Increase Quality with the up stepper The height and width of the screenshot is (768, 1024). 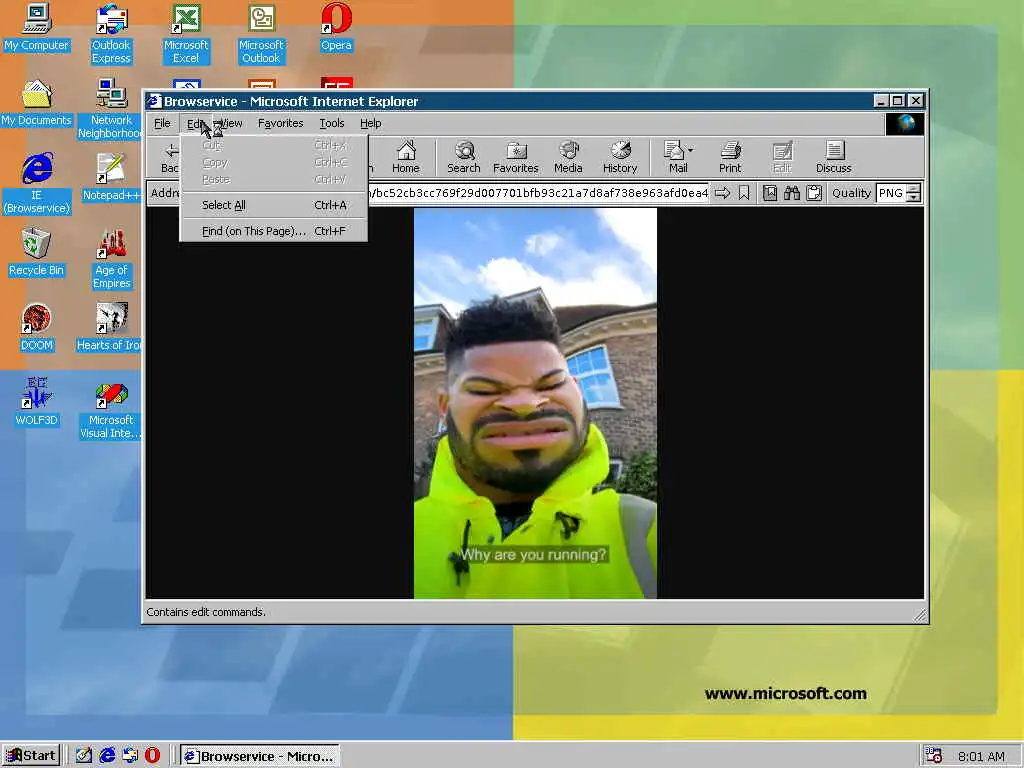click(914, 189)
